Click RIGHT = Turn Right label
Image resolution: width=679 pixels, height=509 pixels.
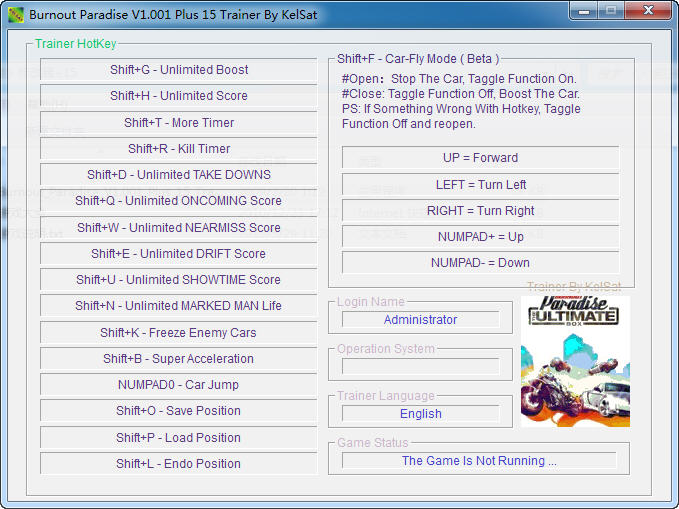tap(480, 211)
